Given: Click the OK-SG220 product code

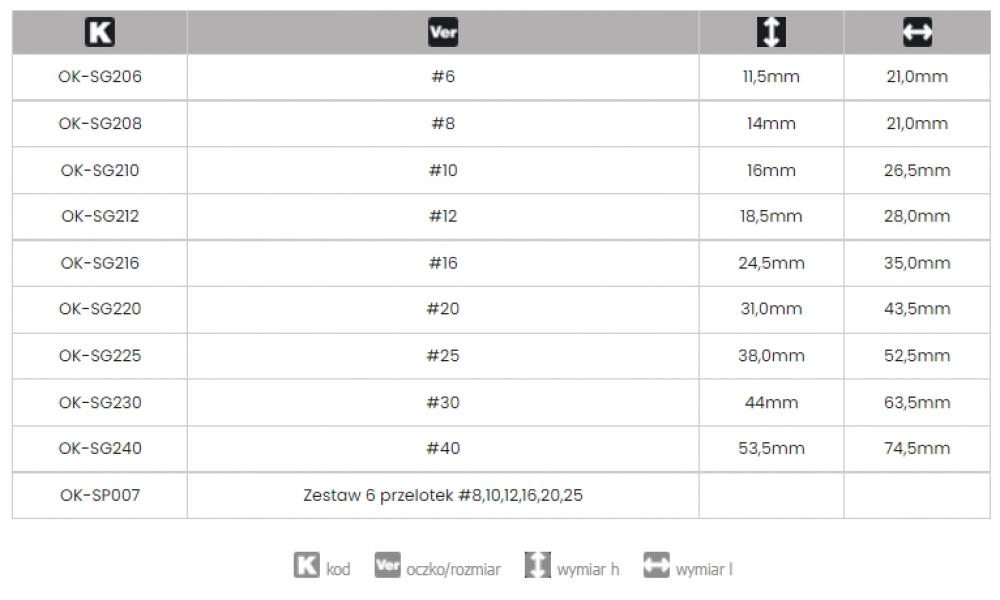Looking at the screenshot, I should tap(100, 309).
